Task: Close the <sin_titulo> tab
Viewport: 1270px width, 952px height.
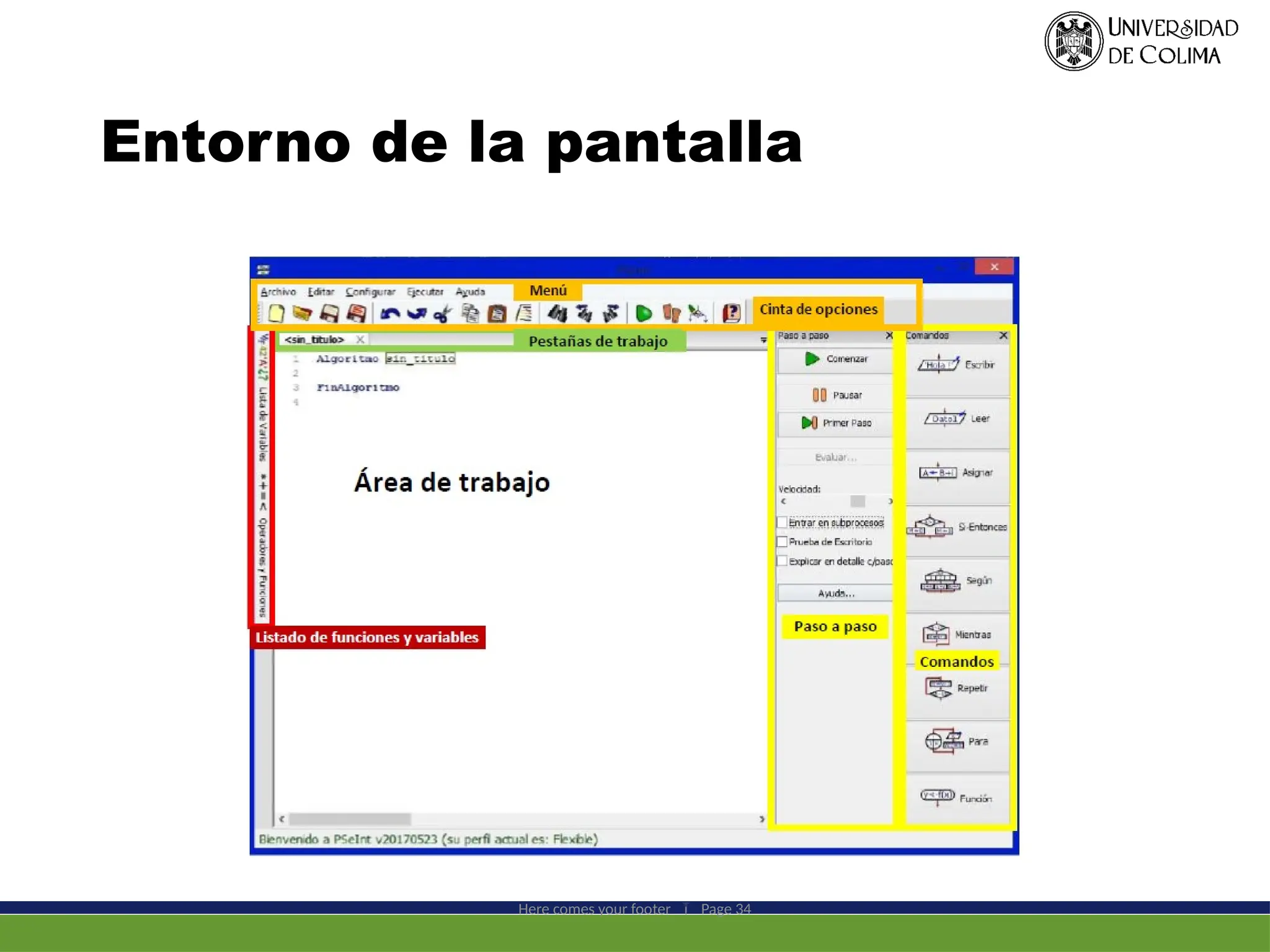Action: (360, 340)
